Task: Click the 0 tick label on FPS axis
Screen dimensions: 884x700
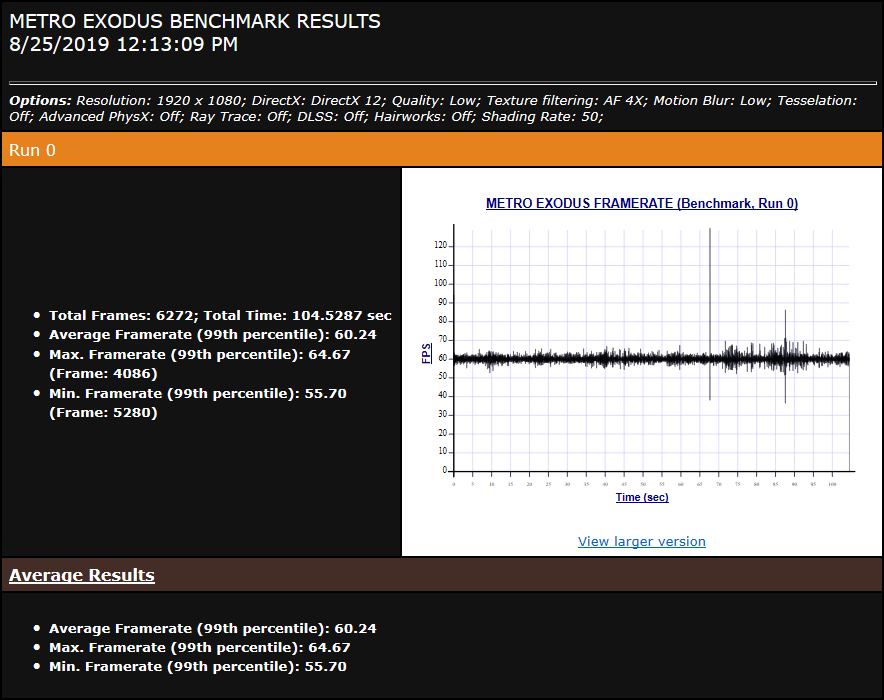Action: 445,469
